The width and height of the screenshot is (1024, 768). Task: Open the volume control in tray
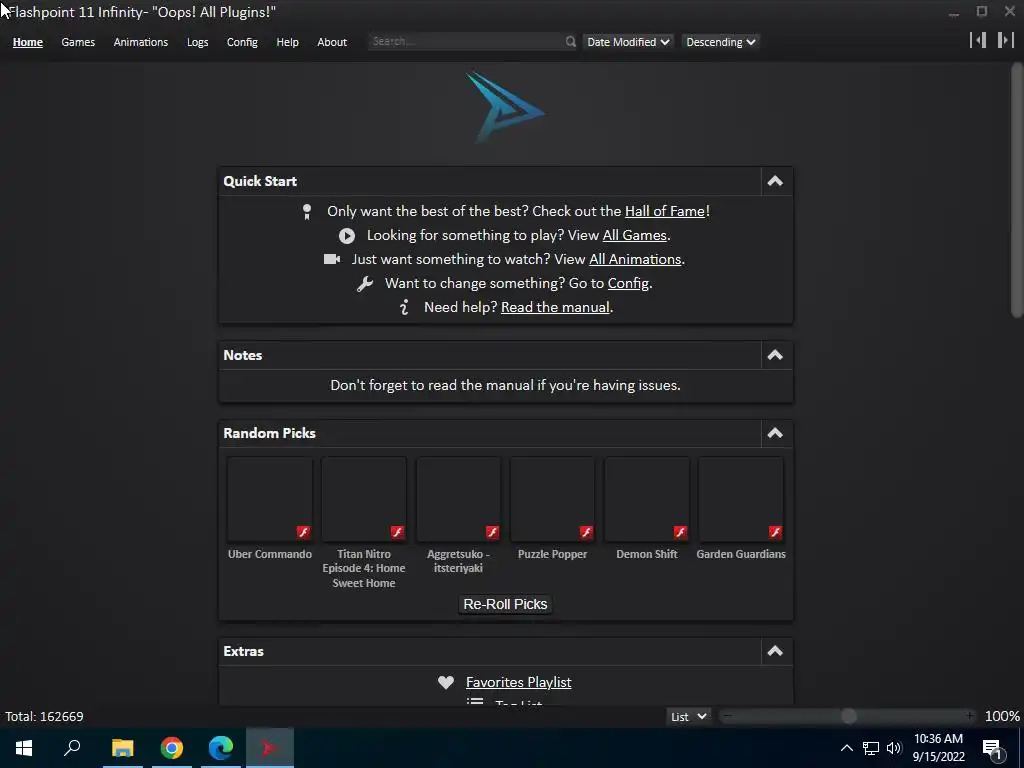pyautogui.click(x=894, y=748)
